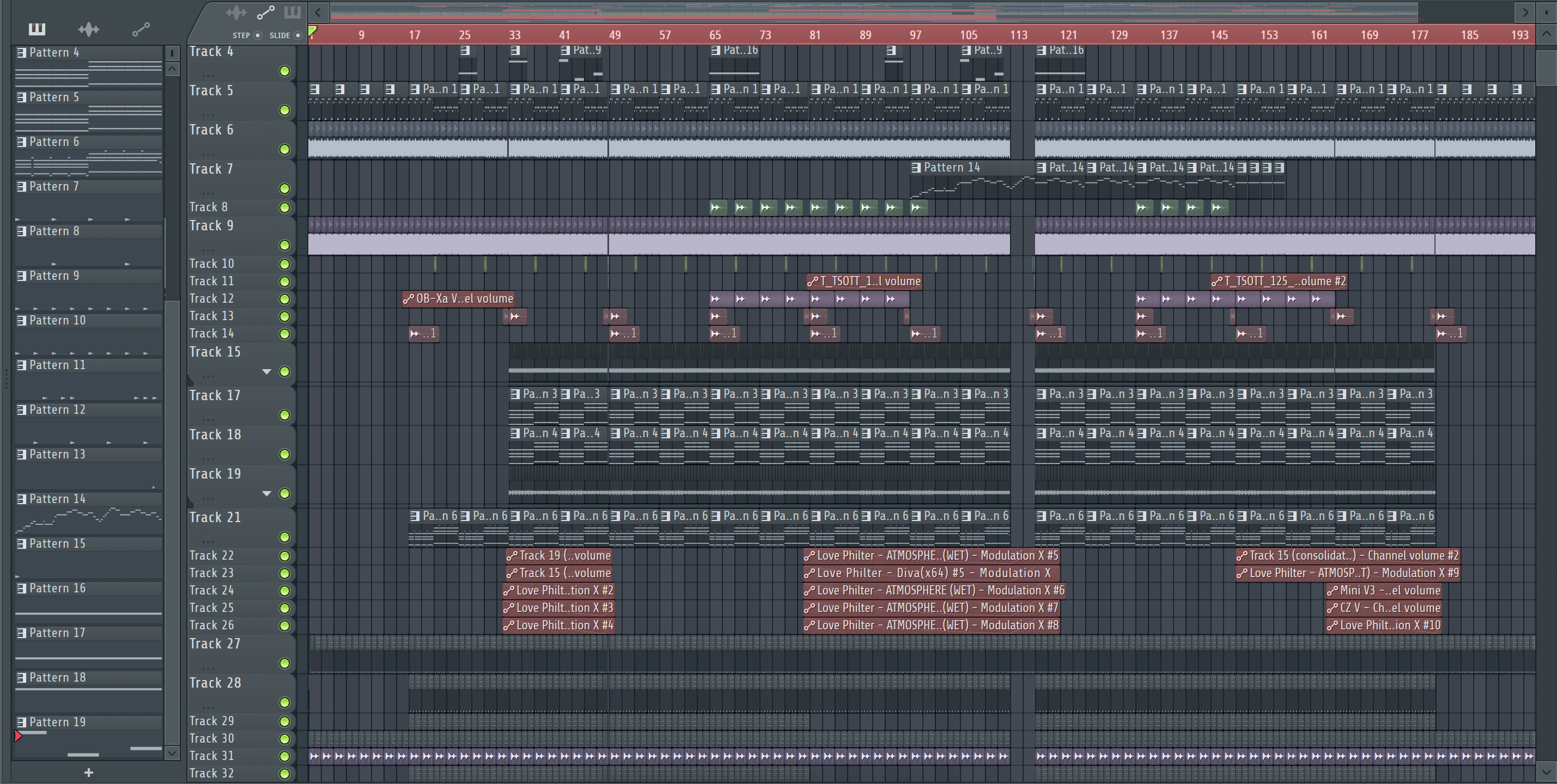The width and height of the screenshot is (1557, 784).
Task: Select Modulation X #6 automation clip
Action: tap(934, 590)
